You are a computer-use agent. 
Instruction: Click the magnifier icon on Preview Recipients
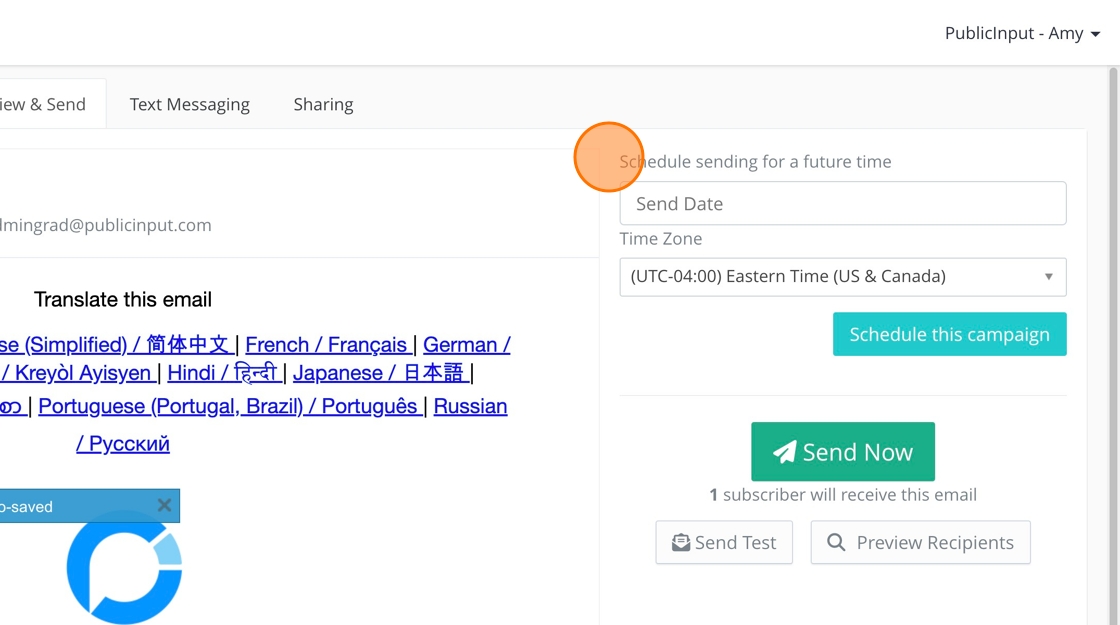point(836,543)
